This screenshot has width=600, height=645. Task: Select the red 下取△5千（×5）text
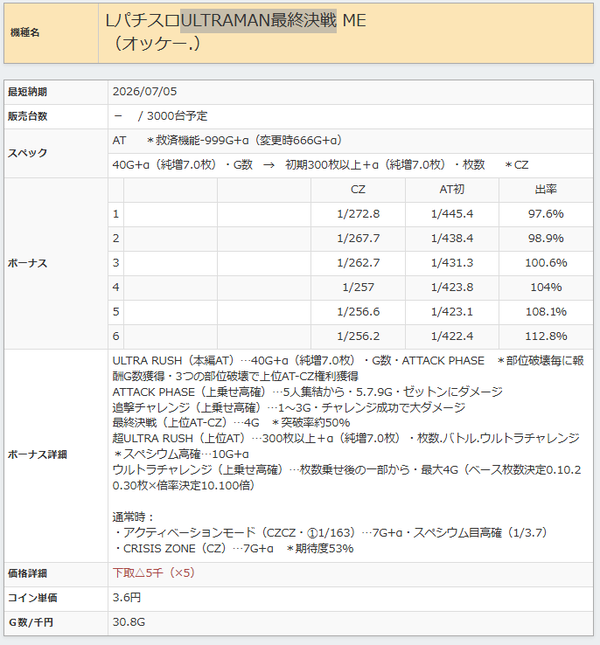click(x=154, y=573)
